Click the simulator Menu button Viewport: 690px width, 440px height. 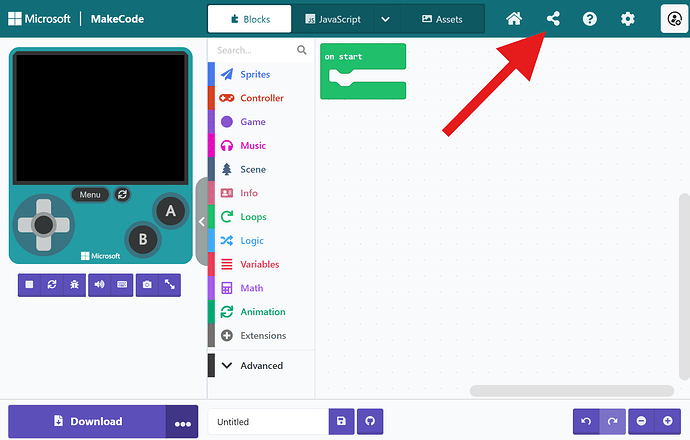(x=90, y=194)
